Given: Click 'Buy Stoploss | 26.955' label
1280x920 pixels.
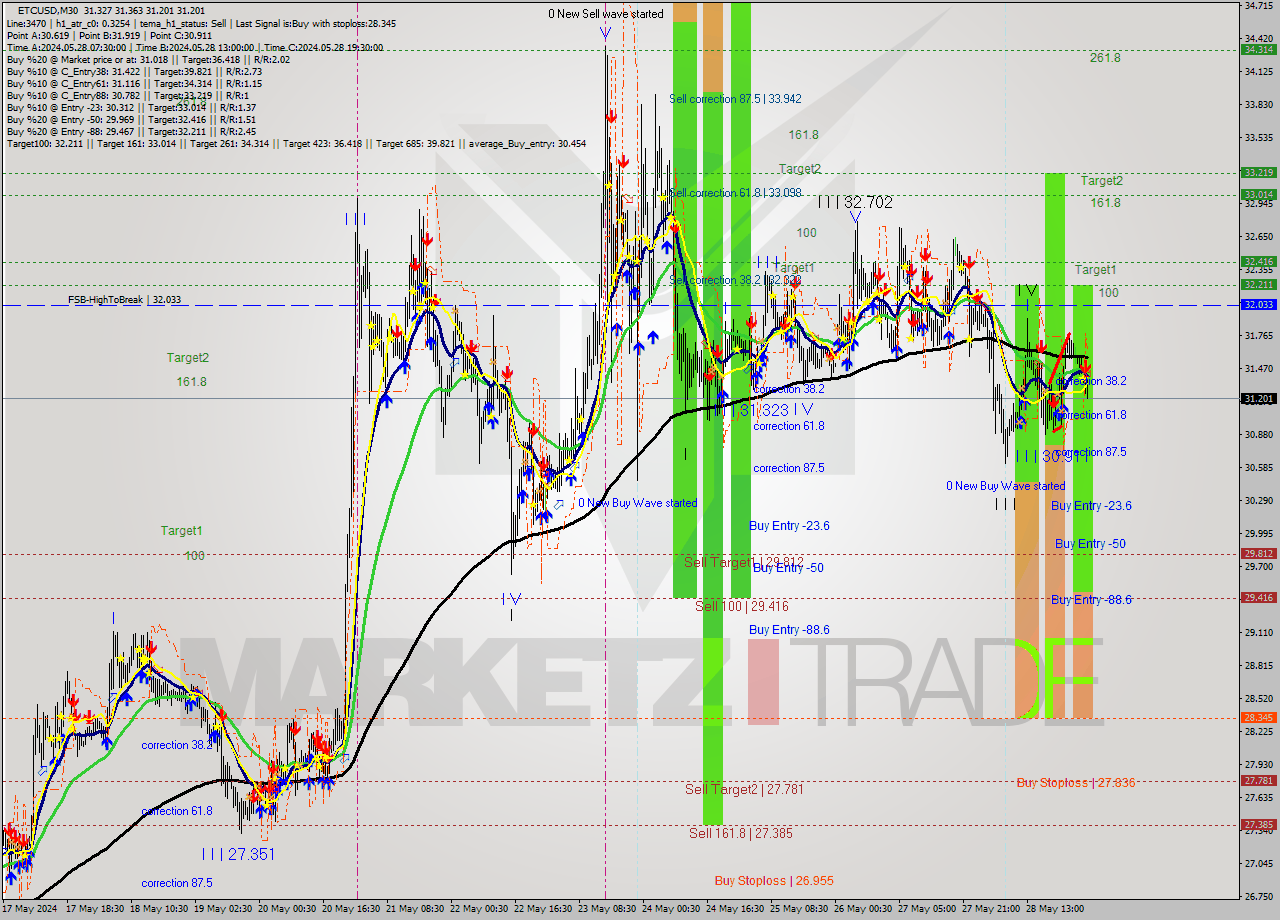Looking at the screenshot, I should point(774,881).
